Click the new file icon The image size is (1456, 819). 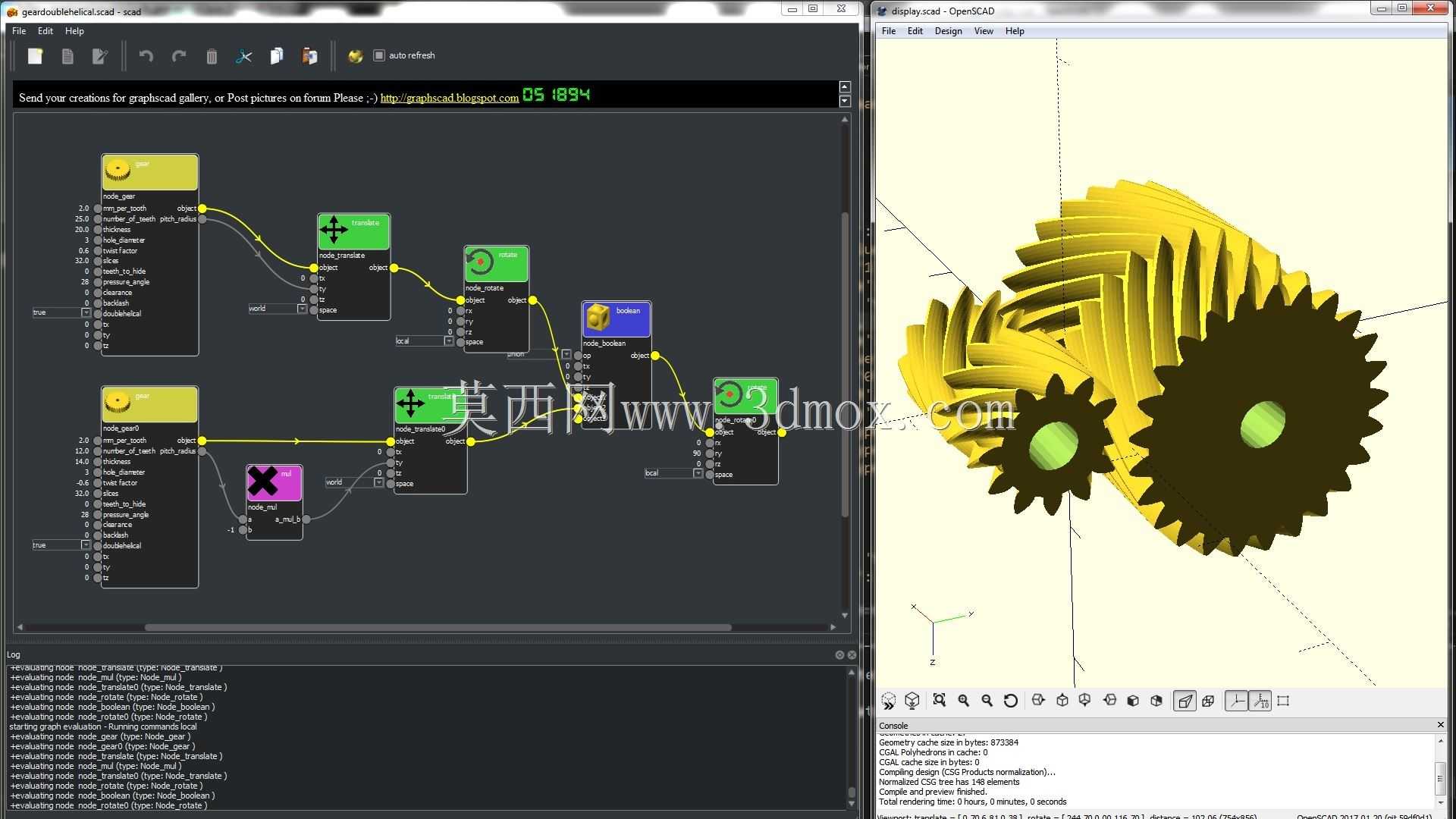coord(35,56)
